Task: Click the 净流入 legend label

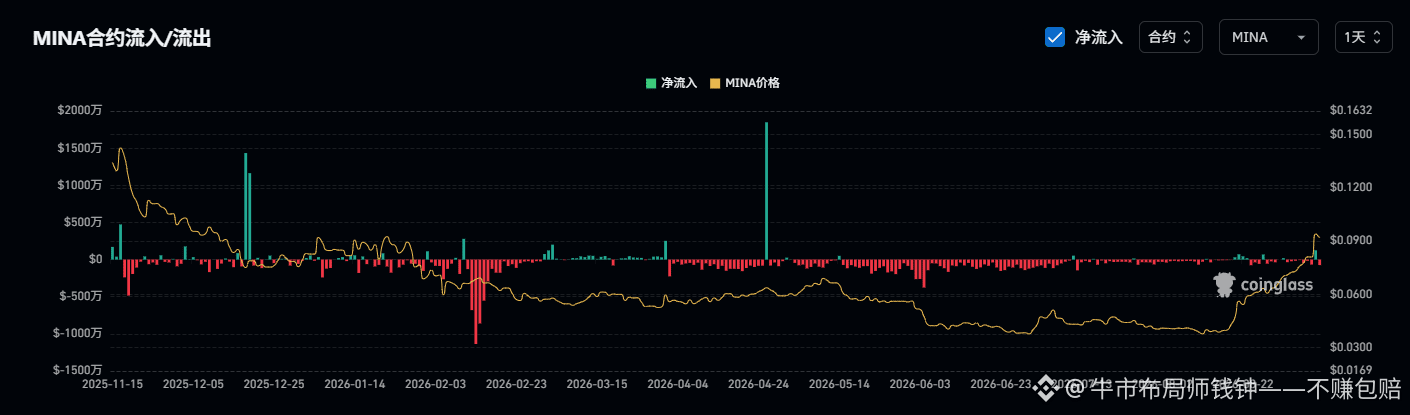Action: (679, 83)
